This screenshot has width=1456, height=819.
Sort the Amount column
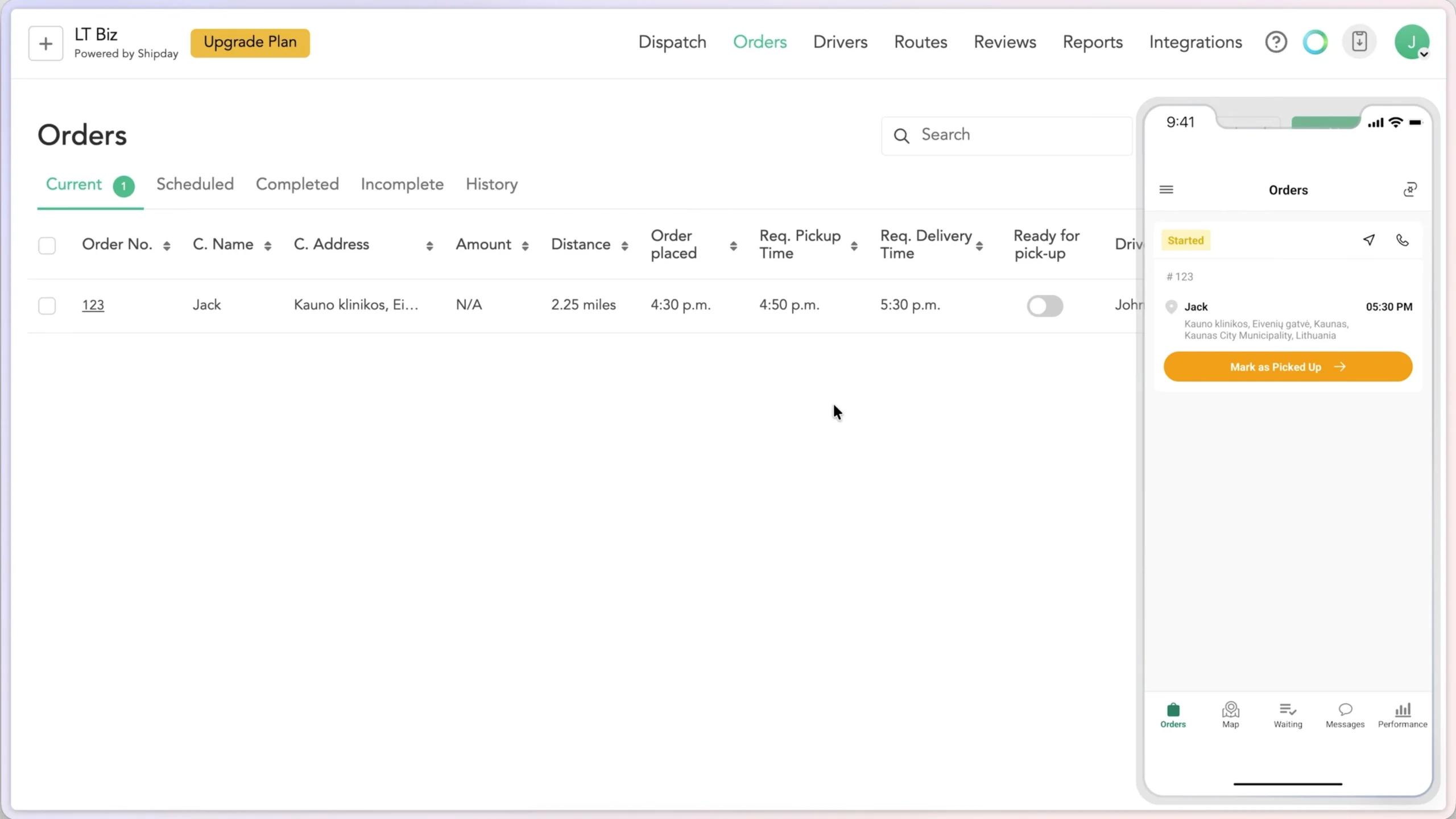pos(525,245)
